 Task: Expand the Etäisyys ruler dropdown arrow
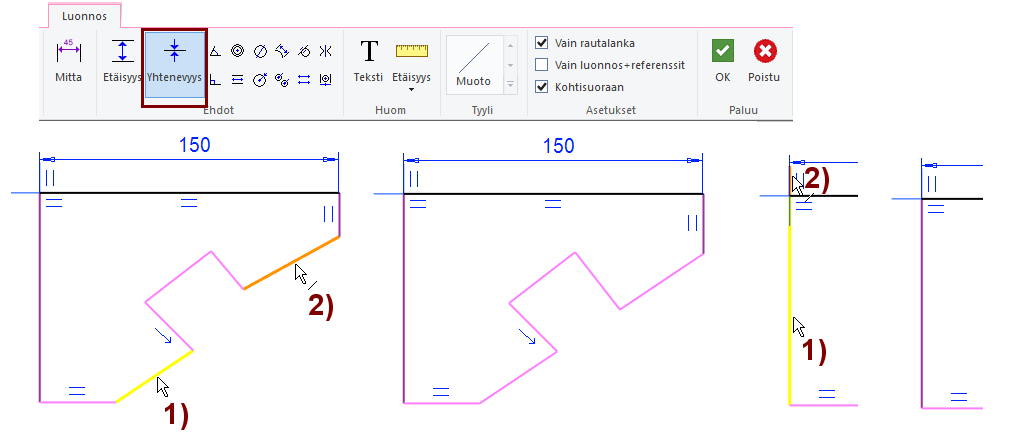coord(411,89)
